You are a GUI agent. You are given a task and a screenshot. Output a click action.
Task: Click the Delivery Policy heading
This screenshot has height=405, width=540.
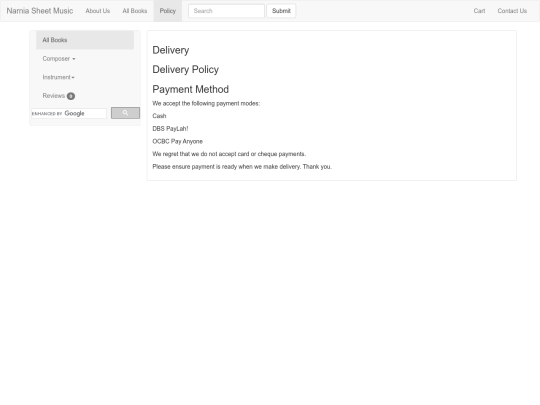(x=185, y=70)
